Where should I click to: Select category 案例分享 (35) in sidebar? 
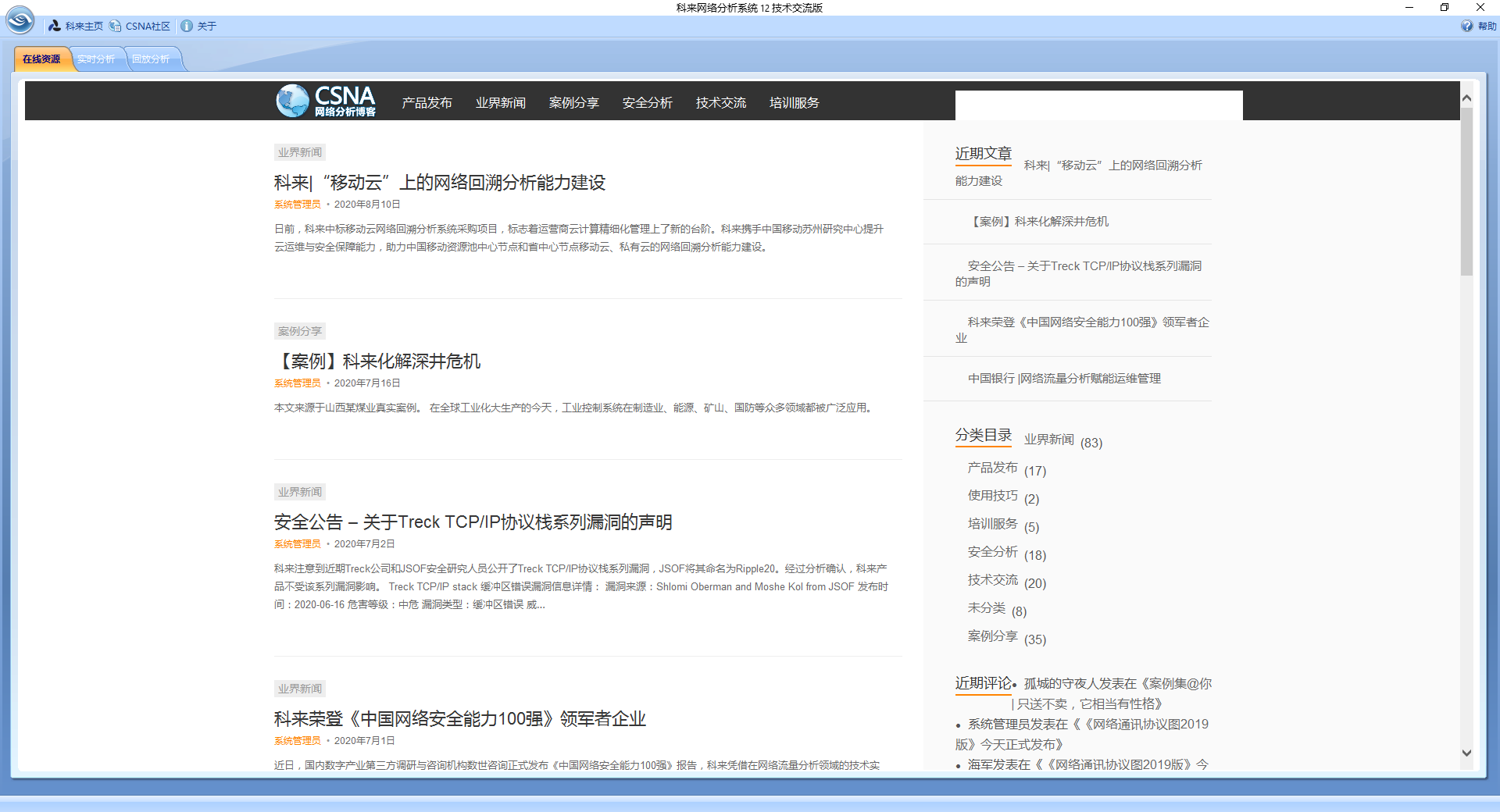tap(993, 636)
